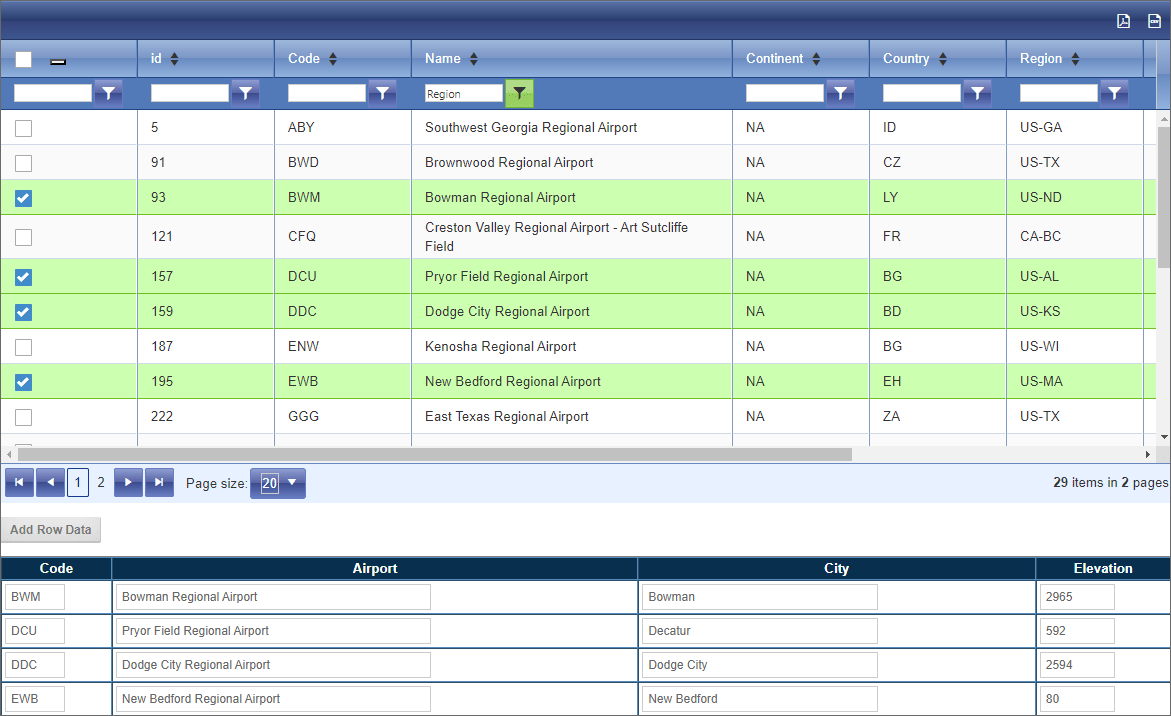Click the grid's Code column header label
Image resolution: width=1171 pixels, height=716 pixels.
coord(303,58)
